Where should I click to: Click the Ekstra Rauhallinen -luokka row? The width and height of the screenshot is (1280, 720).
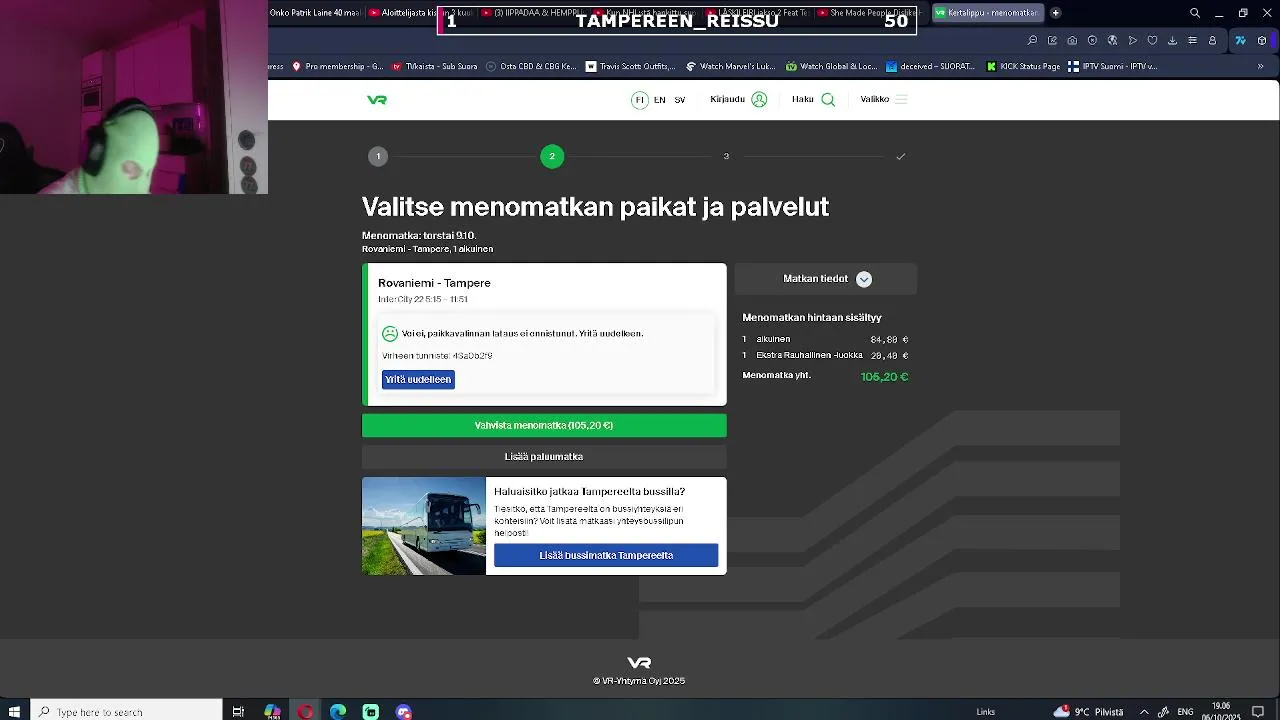825,356
